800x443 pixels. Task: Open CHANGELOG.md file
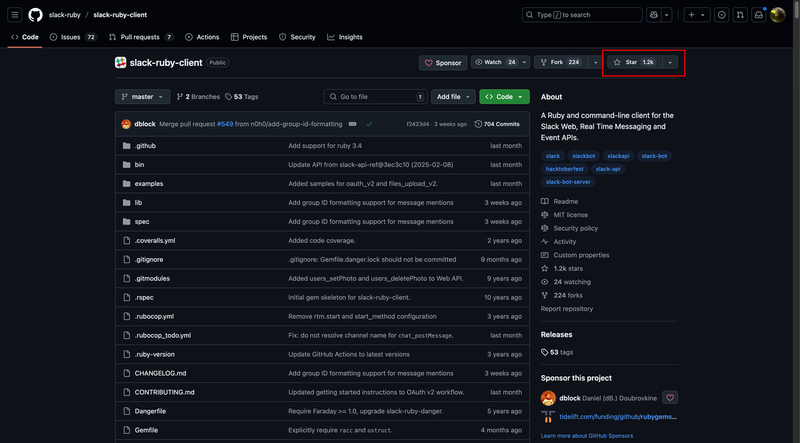[160, 373]
